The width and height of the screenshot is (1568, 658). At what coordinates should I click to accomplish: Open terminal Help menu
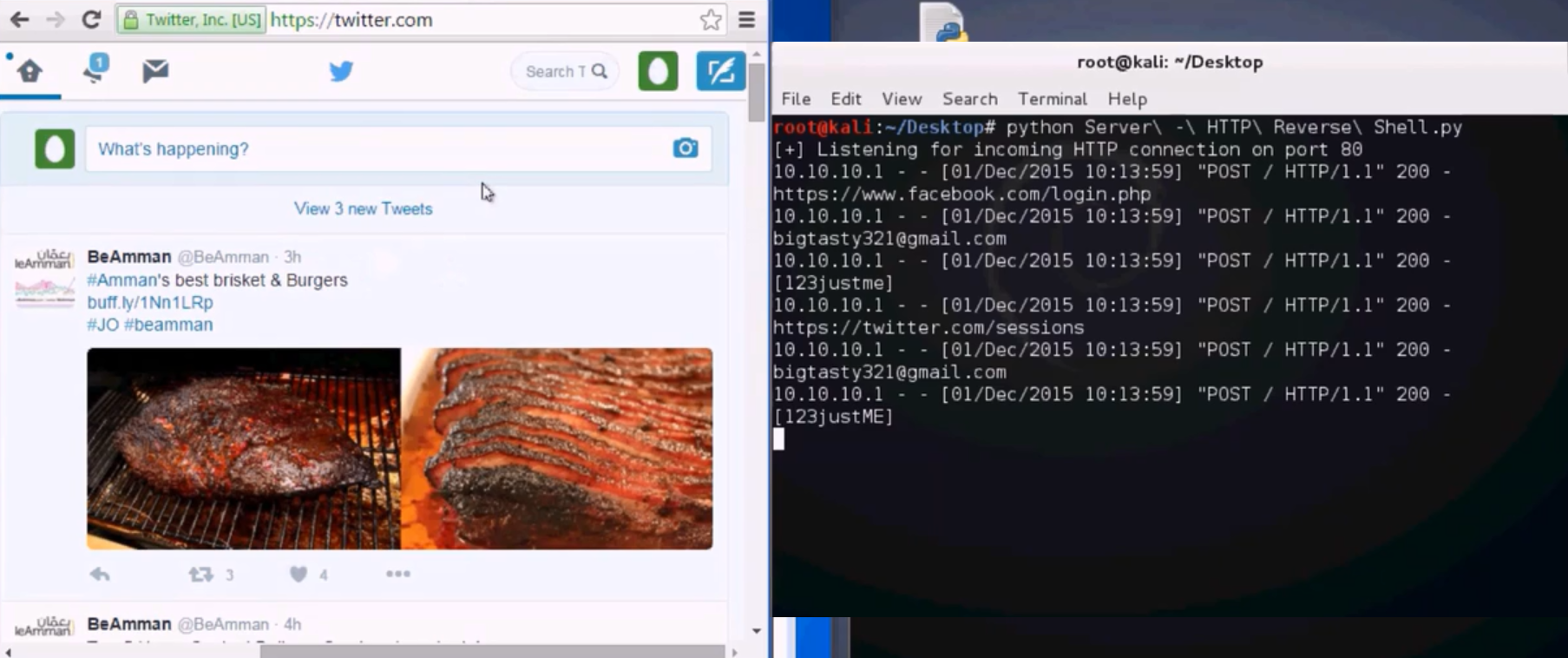1127,99
